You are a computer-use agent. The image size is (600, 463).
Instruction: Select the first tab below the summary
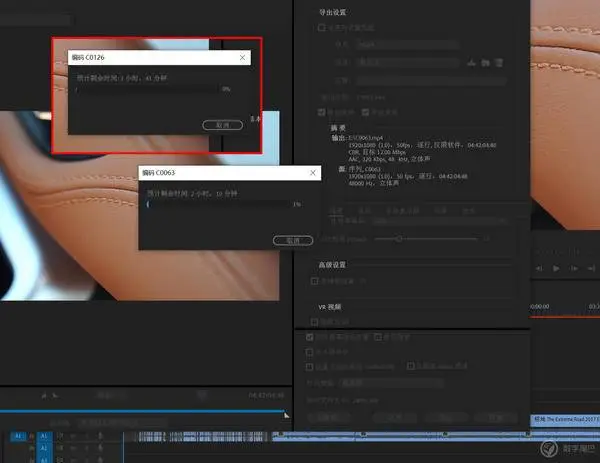click(336, 211)
